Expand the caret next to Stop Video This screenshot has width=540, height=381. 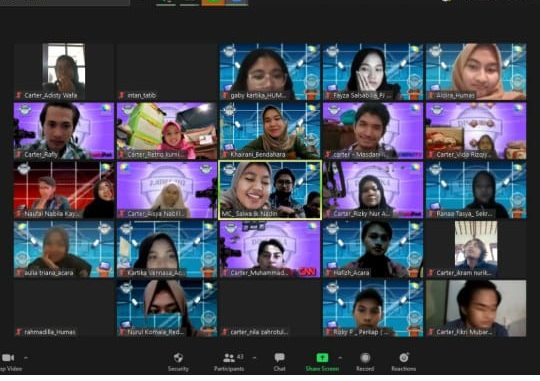pos(25,358)
